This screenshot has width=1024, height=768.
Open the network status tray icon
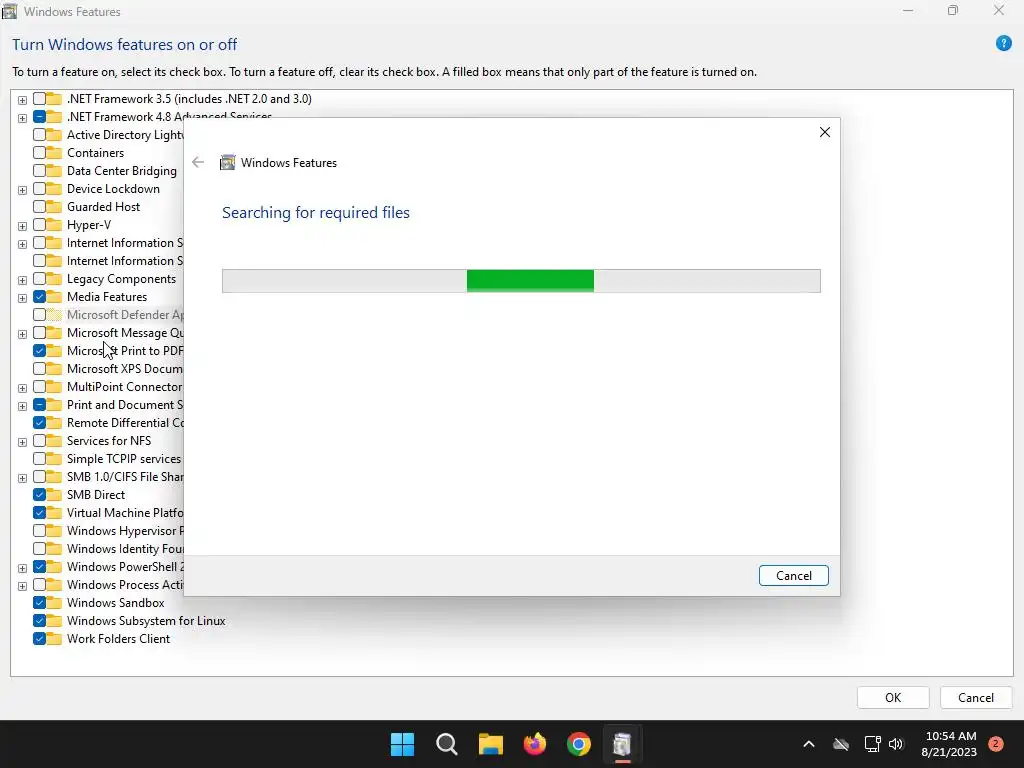pyautogui.click(x=872, y=744)
